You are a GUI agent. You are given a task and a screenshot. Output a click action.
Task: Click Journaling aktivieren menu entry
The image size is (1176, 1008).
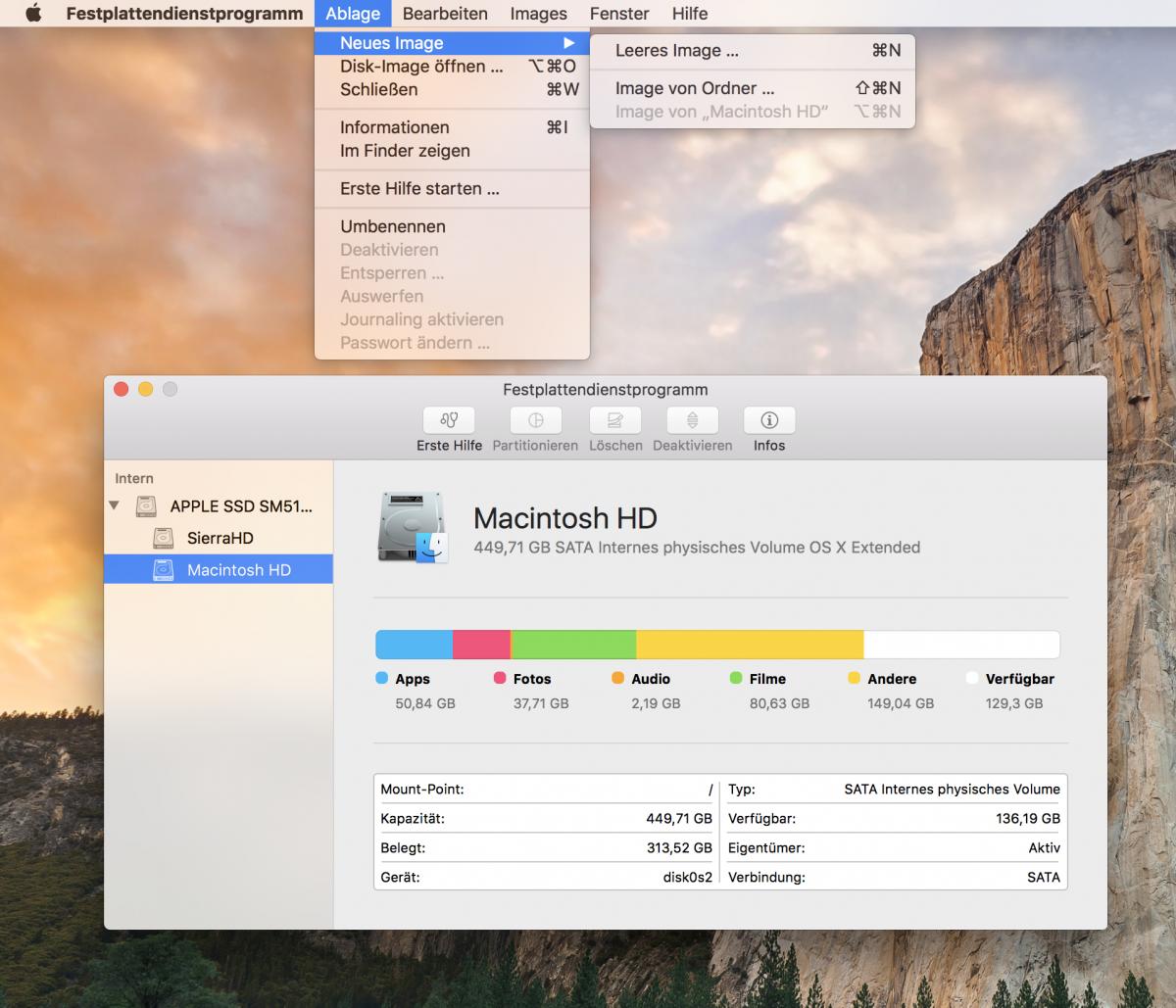452,319
